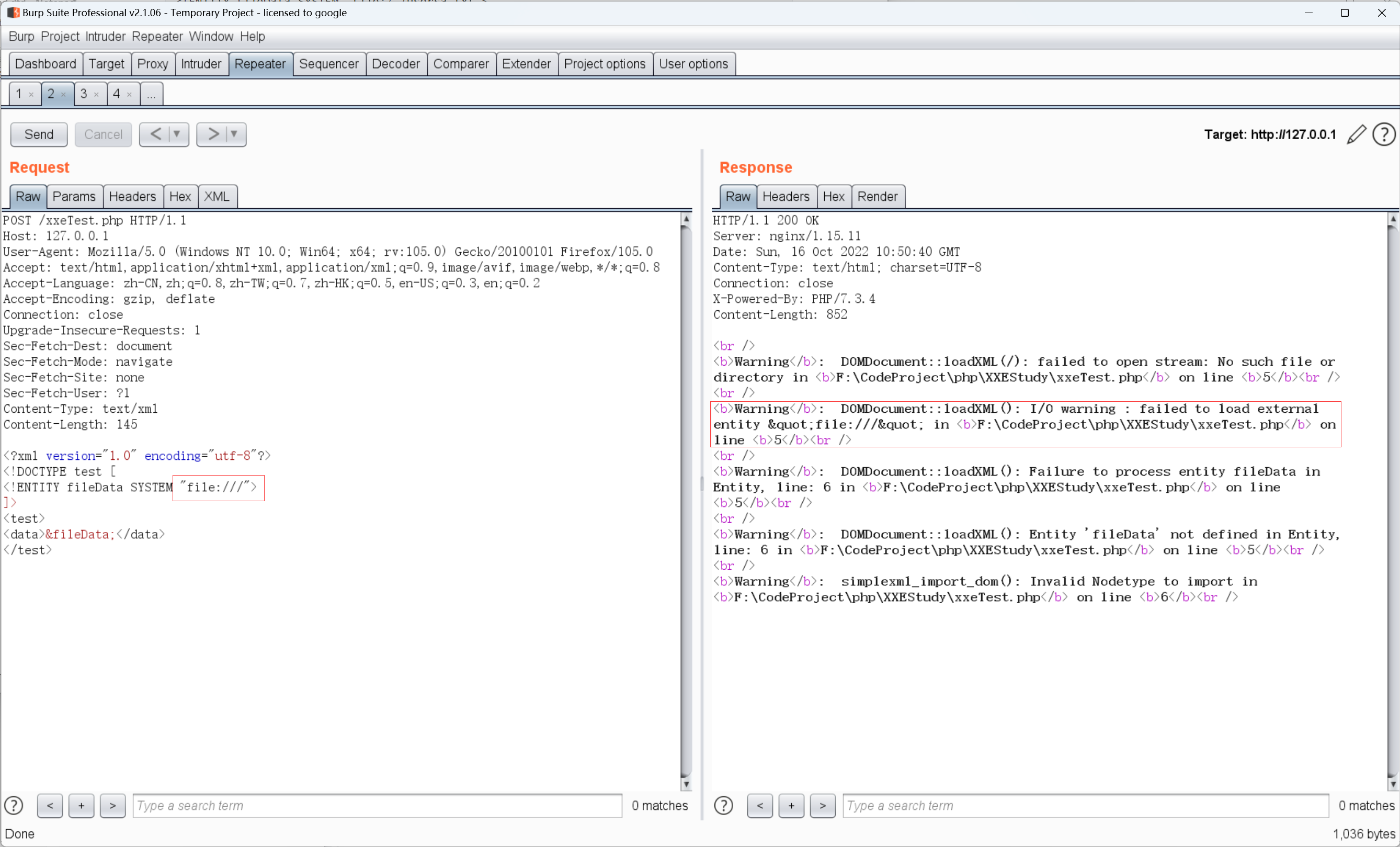The height and width of the screenshot is (847, 1400).
Task: Click response pane scroll down arrow
Action: click(1393, 784)
